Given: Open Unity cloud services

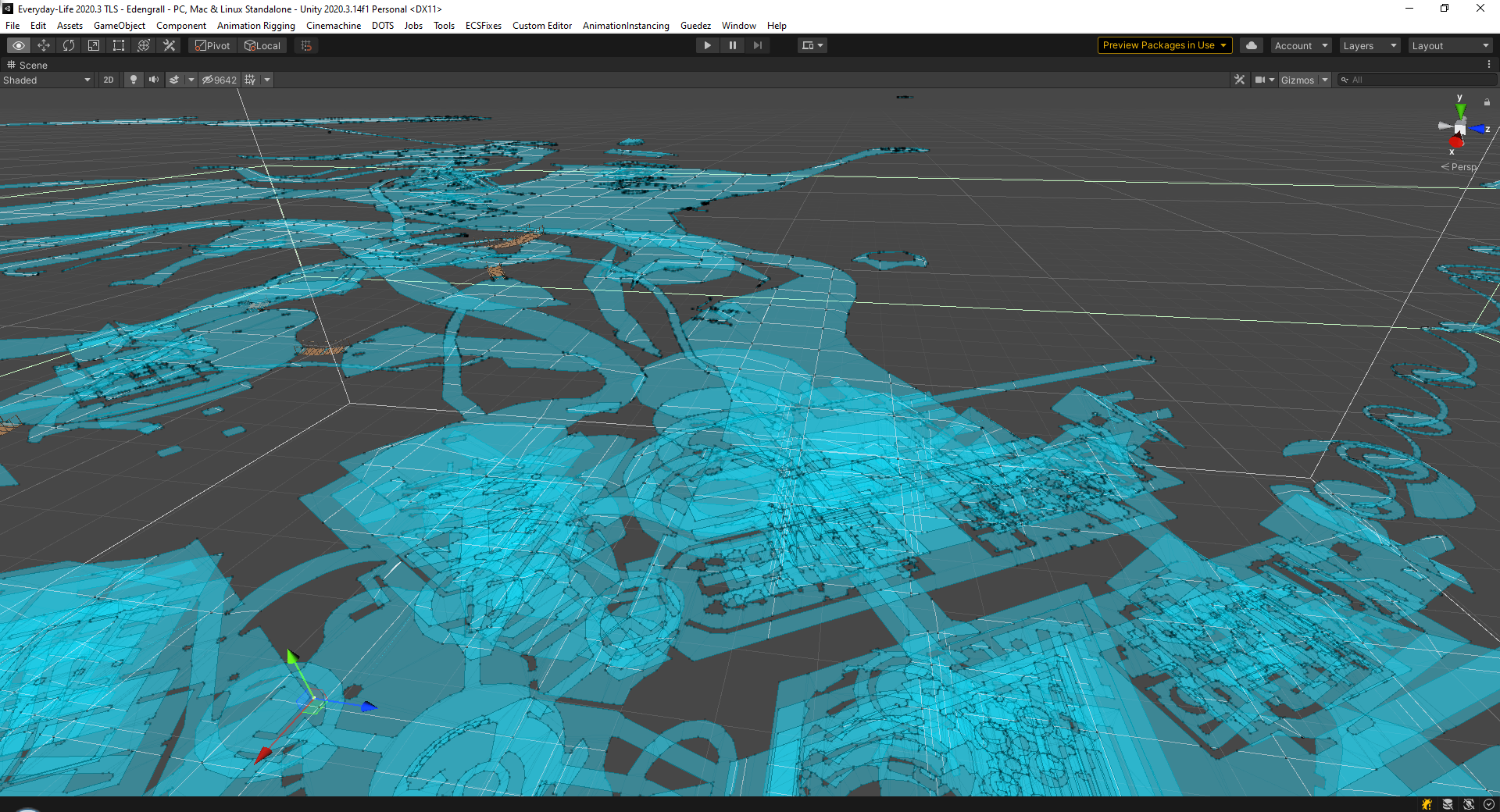Looking at the screenshot, I should click(1252, 45).
